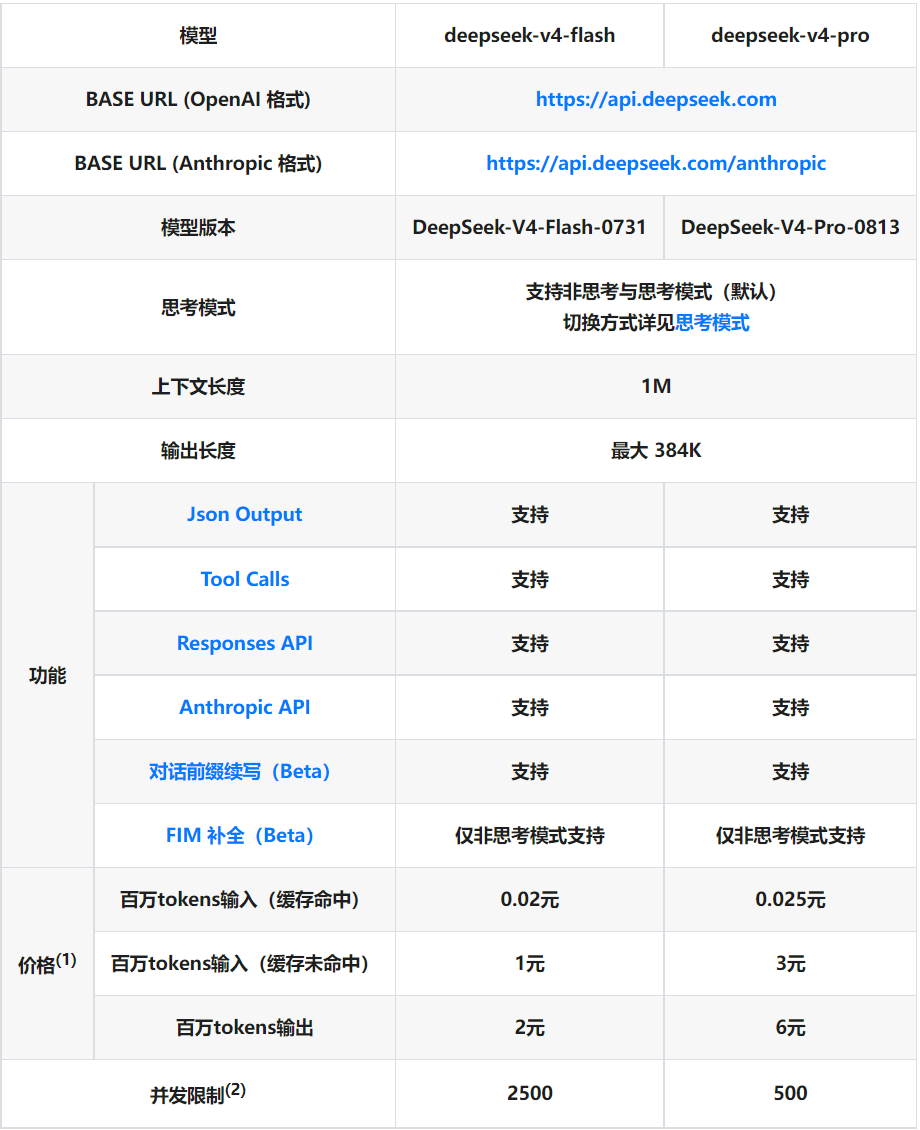Select the 500 concurrency value
Screen dimensions: 920x1130
[790, 1094]
